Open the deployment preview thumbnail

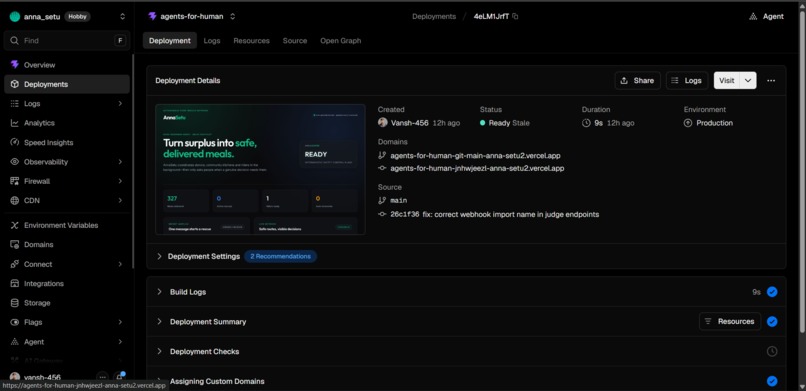(261, 170)
